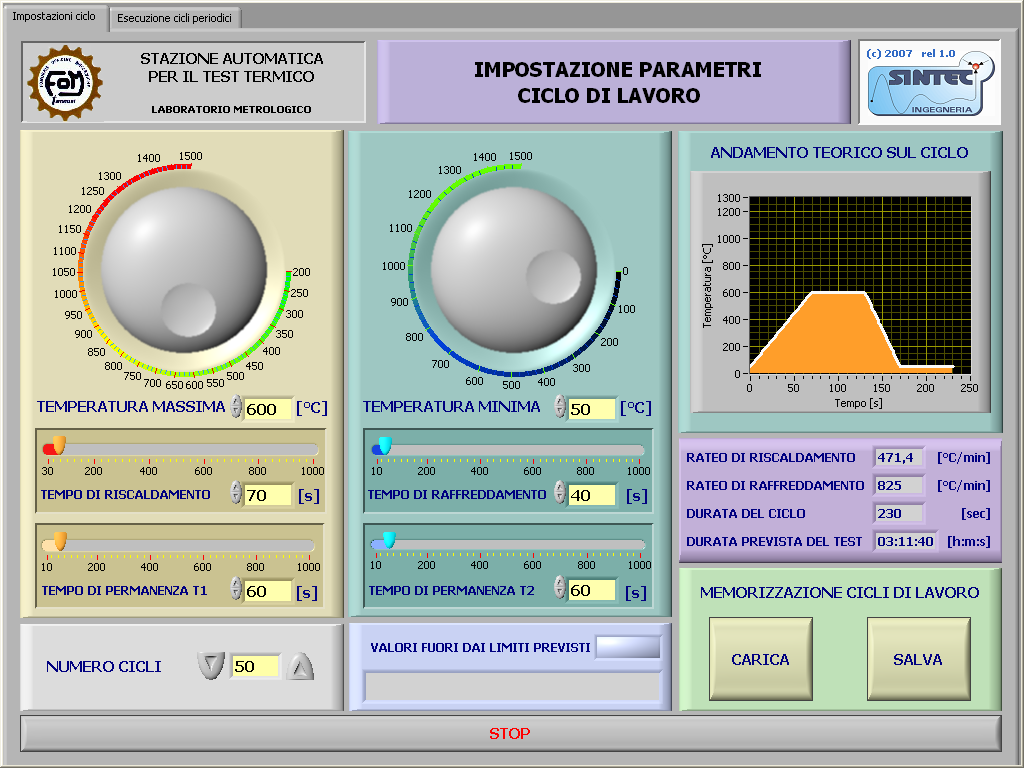Select the Impostazioni ciclo tab
The width and height of the screenshot is (1024, 768).
[54, 16]
